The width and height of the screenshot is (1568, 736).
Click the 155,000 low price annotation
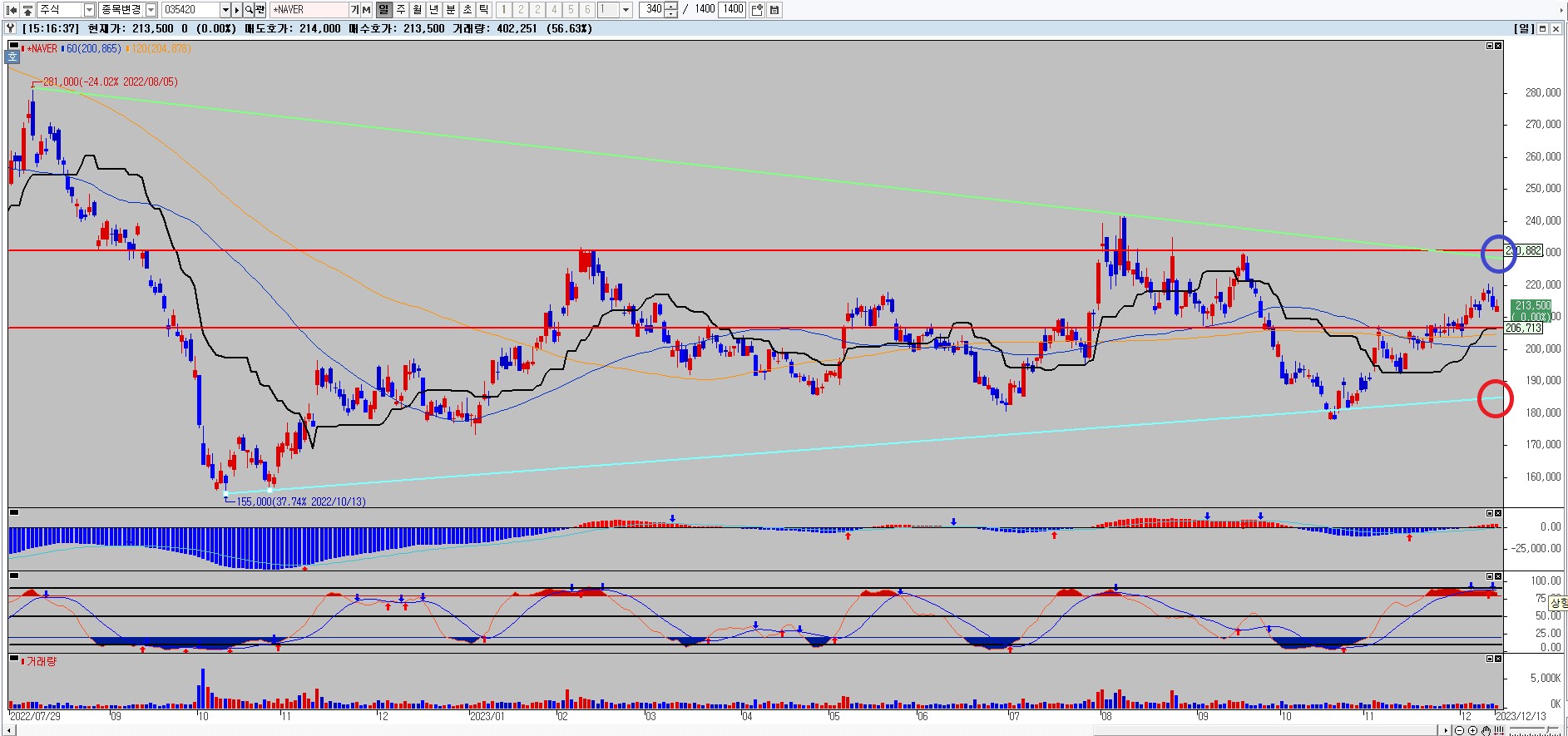click(x=301, y=501)
